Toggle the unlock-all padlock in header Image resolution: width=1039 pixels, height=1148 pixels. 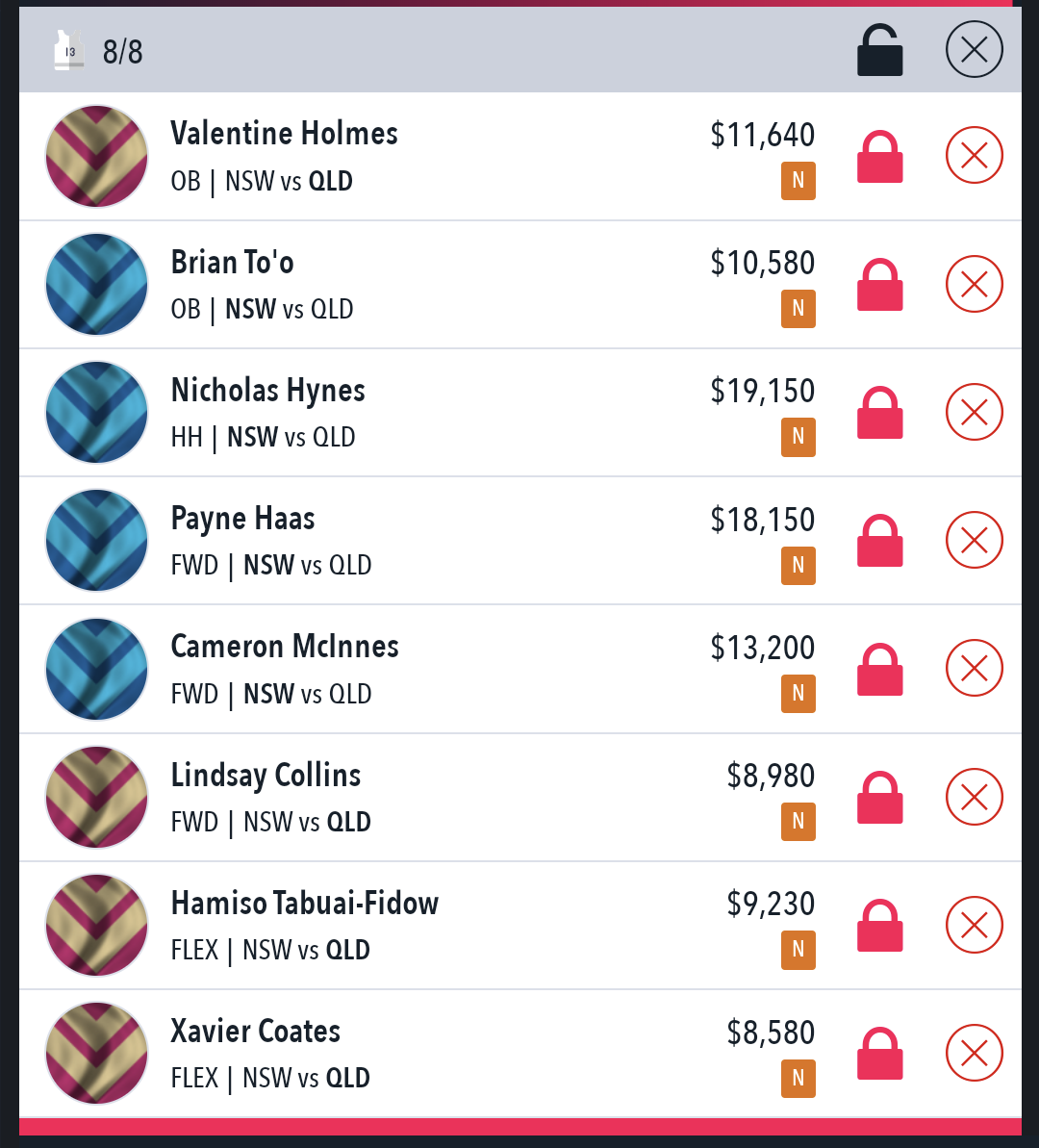tap(879, 50)
